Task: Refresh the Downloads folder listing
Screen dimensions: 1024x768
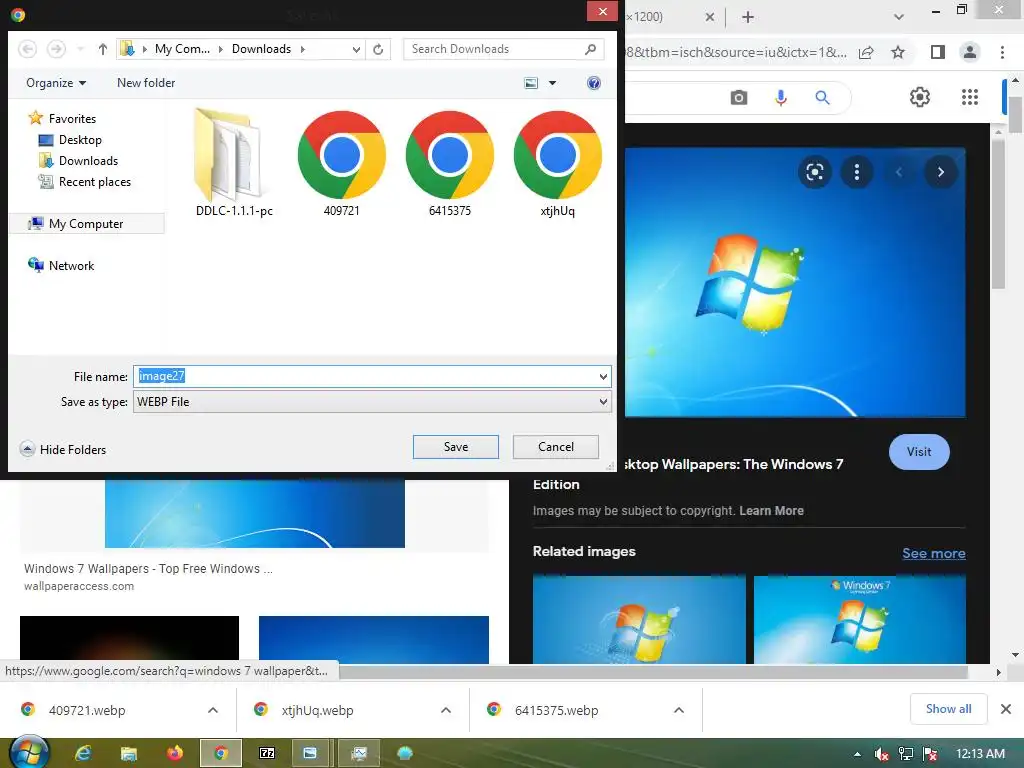Action: pos(378,49)
